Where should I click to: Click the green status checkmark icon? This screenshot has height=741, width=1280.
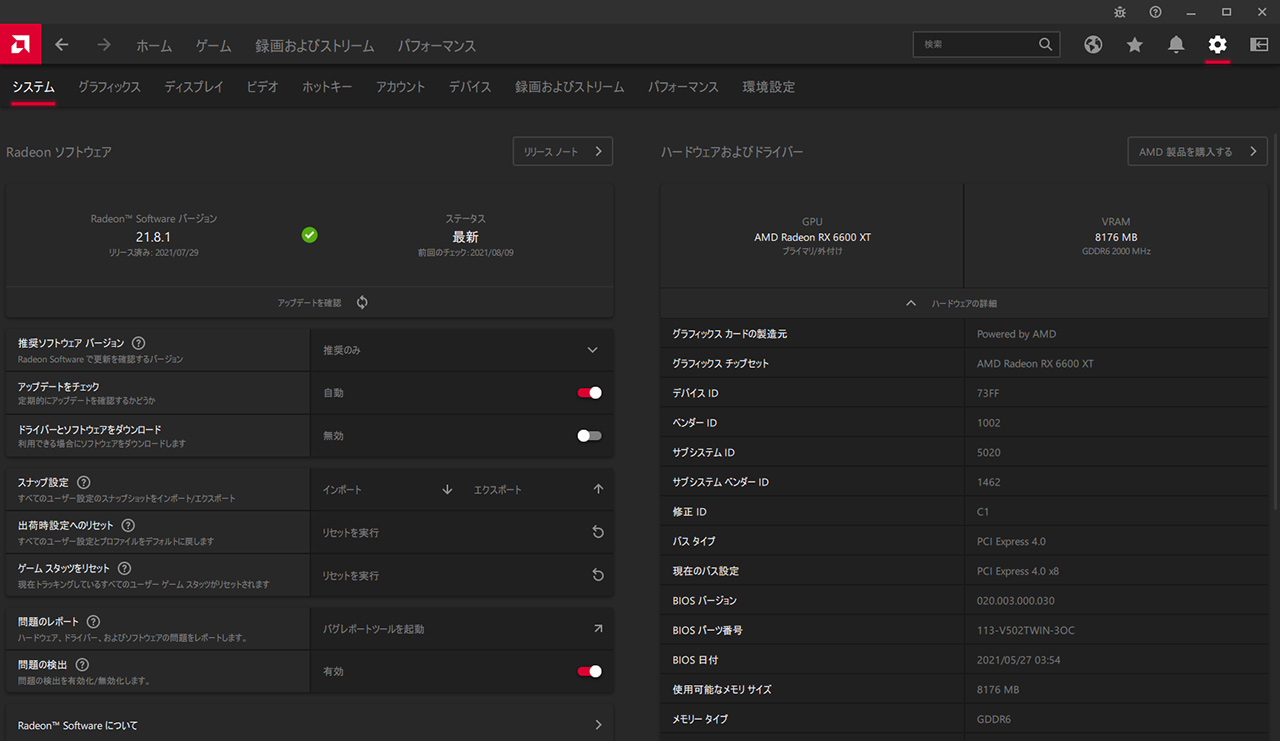click(310, 234)
